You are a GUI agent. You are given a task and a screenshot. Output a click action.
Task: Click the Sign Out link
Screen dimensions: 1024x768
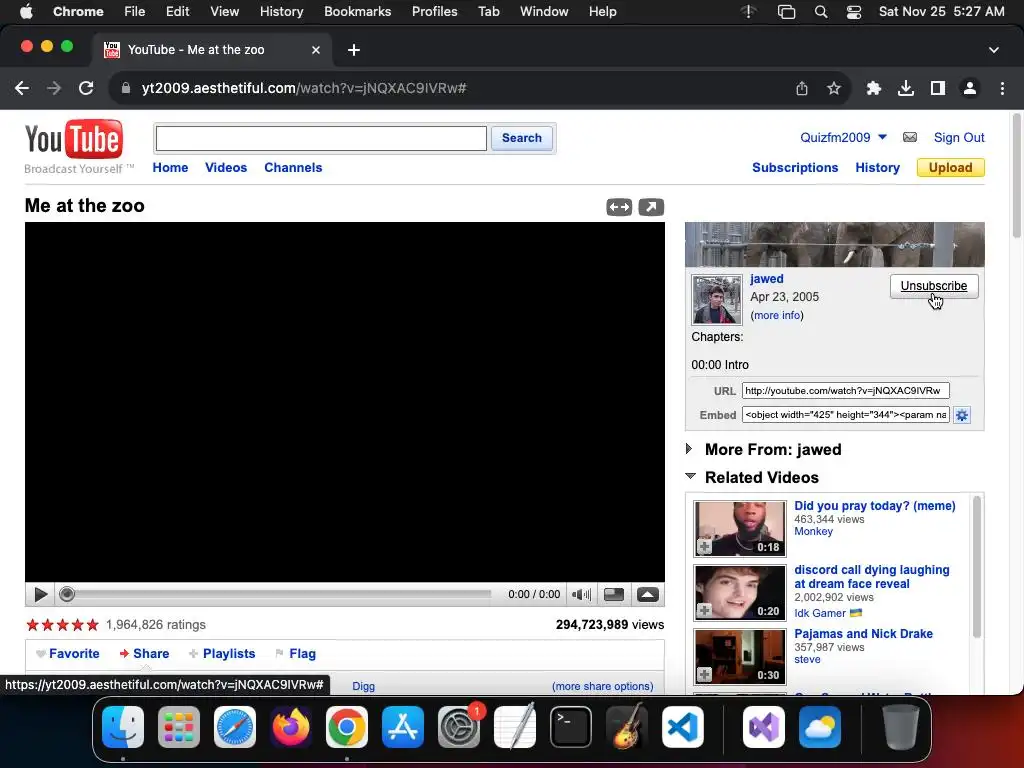(x=959, y=137)
